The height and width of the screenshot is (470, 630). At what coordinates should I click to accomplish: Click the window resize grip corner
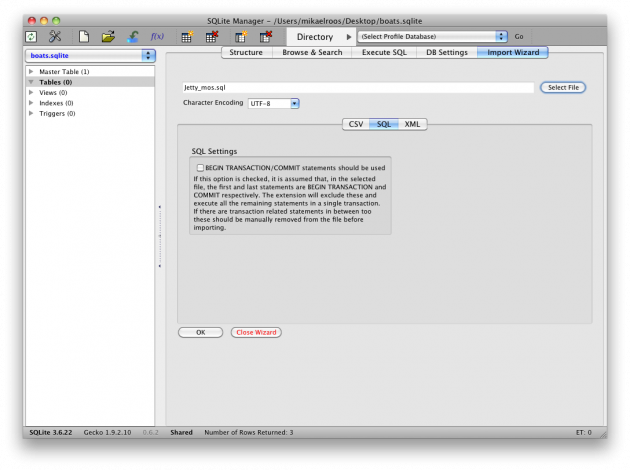point(603,434)
